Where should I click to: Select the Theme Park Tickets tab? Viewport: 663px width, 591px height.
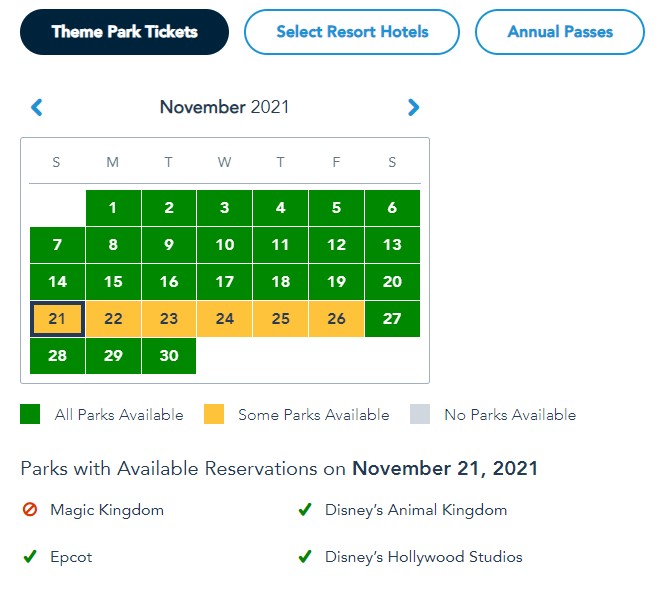124,32
